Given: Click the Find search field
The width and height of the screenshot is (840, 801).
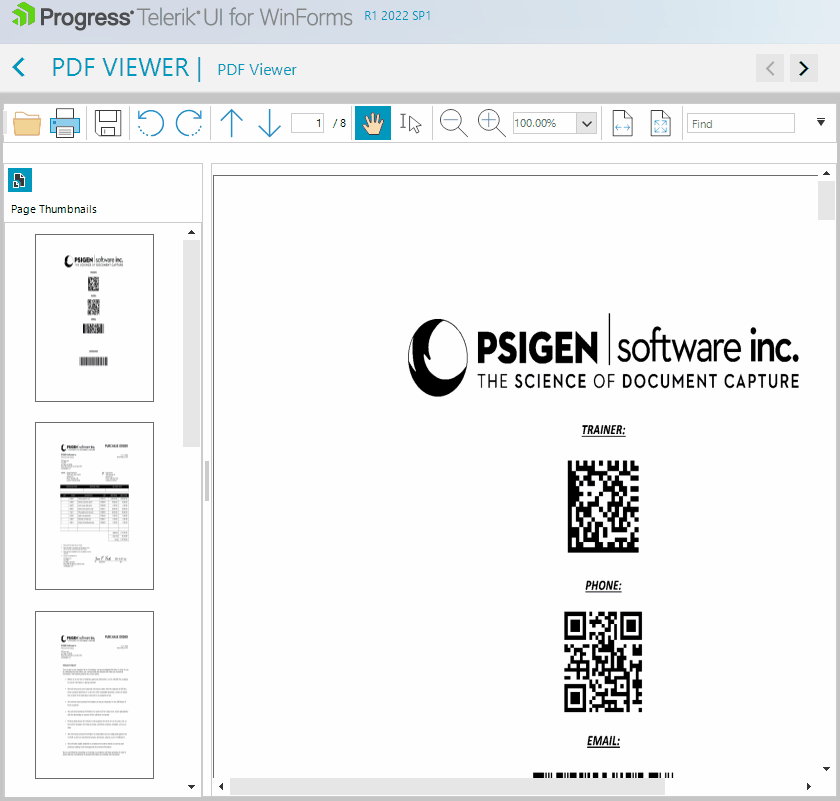Looking at the screenshot, I should (x=740, y=123).
